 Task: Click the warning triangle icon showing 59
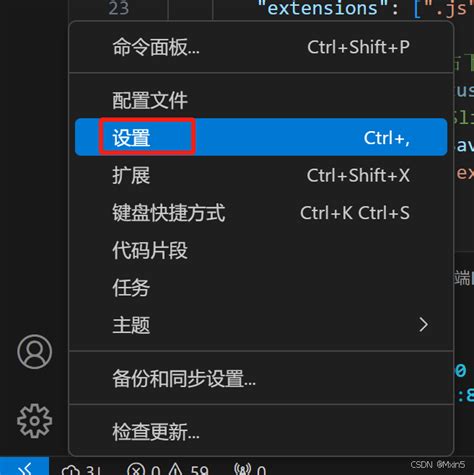(x=175, y=470)
